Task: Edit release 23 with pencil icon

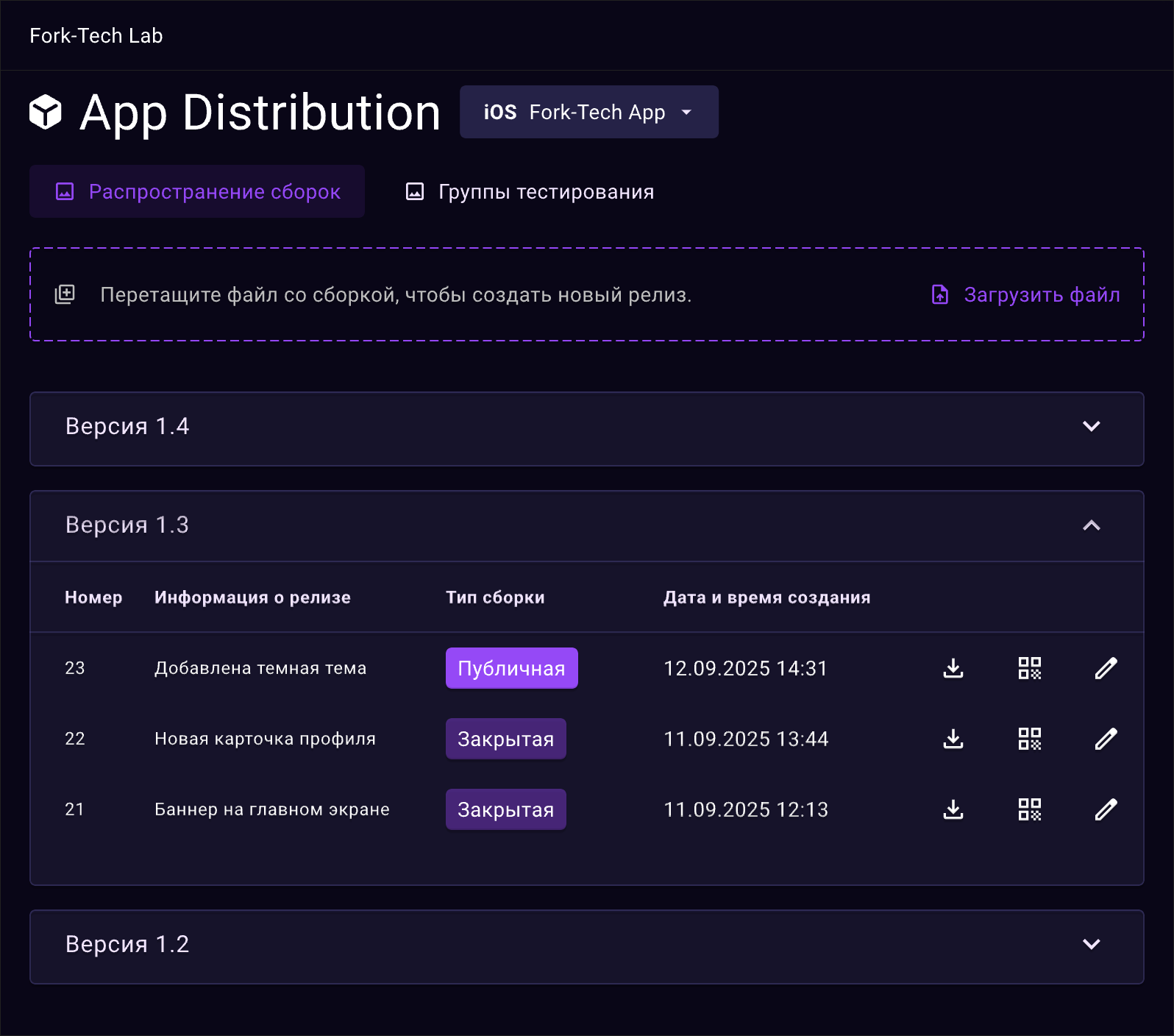Action: click(1106, 668)
